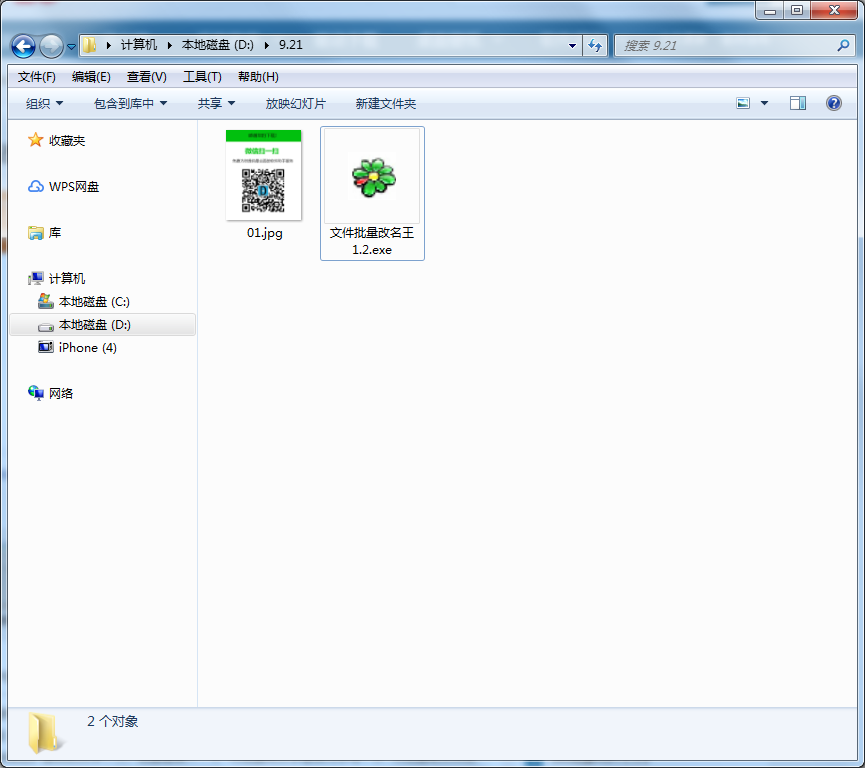Open previous locations dropdown in address bar
The image size is (865, 768).
(x=572, y=46)
